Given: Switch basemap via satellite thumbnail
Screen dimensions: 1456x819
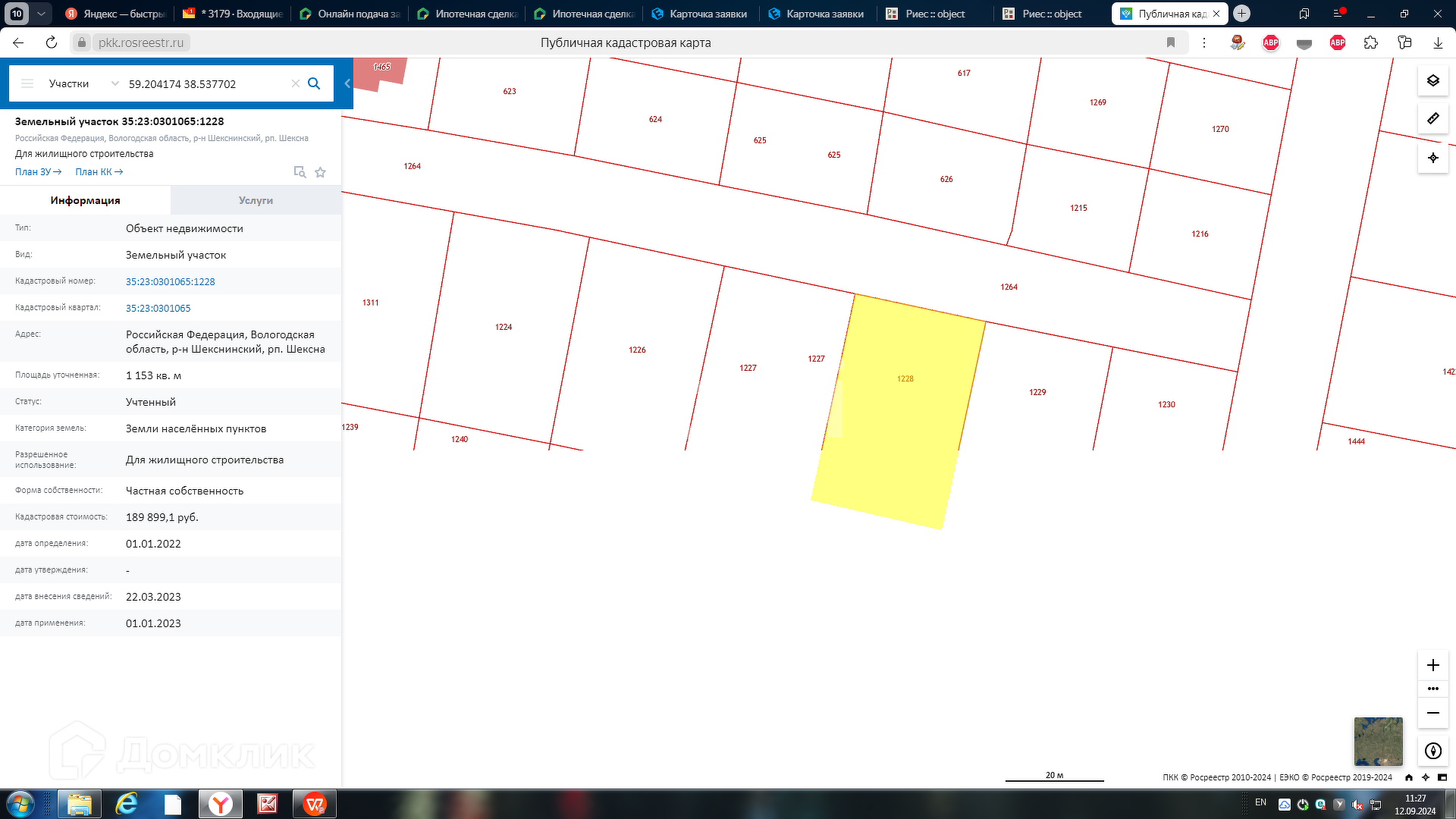Looking at the screenshot, I should click(1378, 741).
